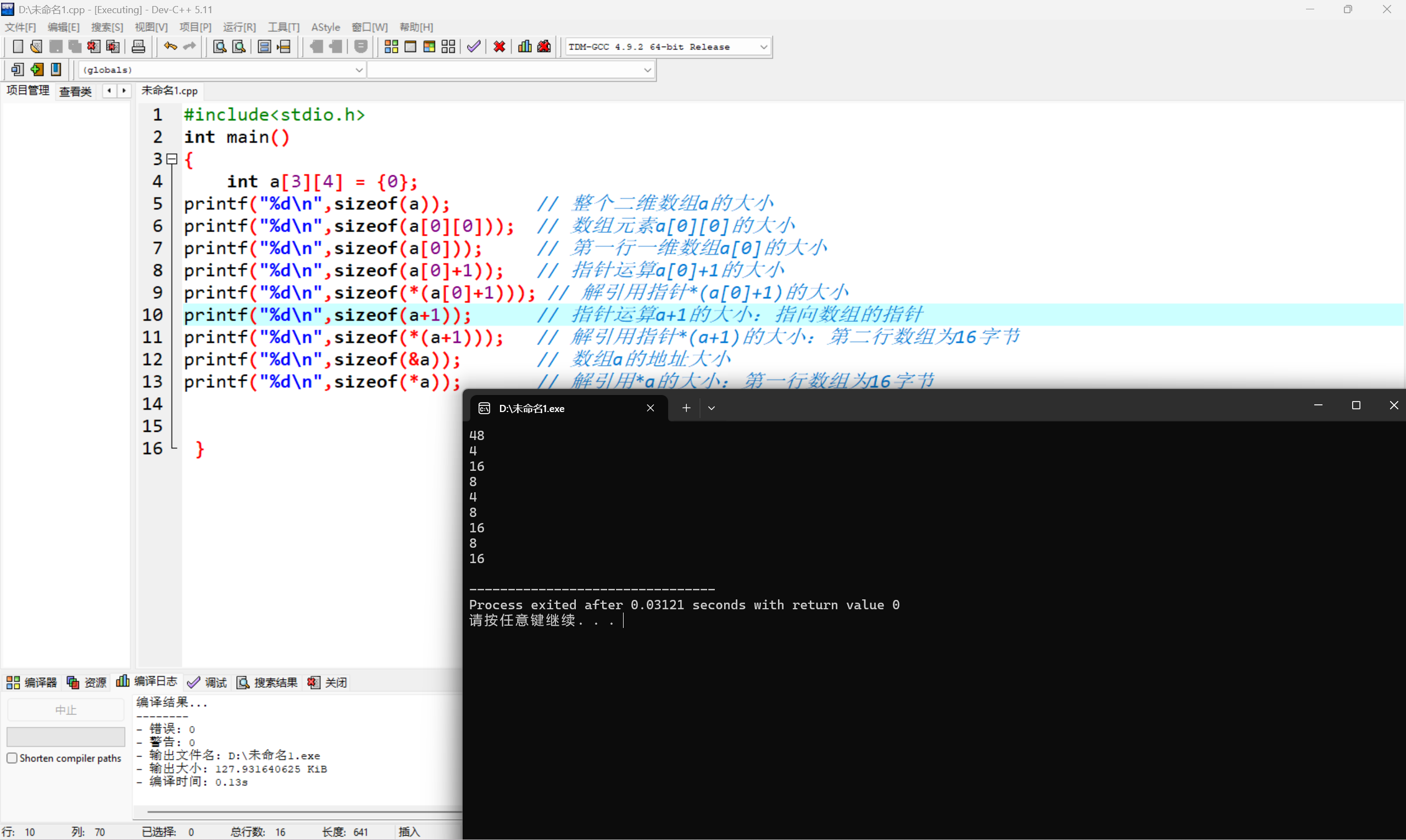Click the Print toolbar icon
This screenshot has height=840, width=1406.
click(138, 46)
